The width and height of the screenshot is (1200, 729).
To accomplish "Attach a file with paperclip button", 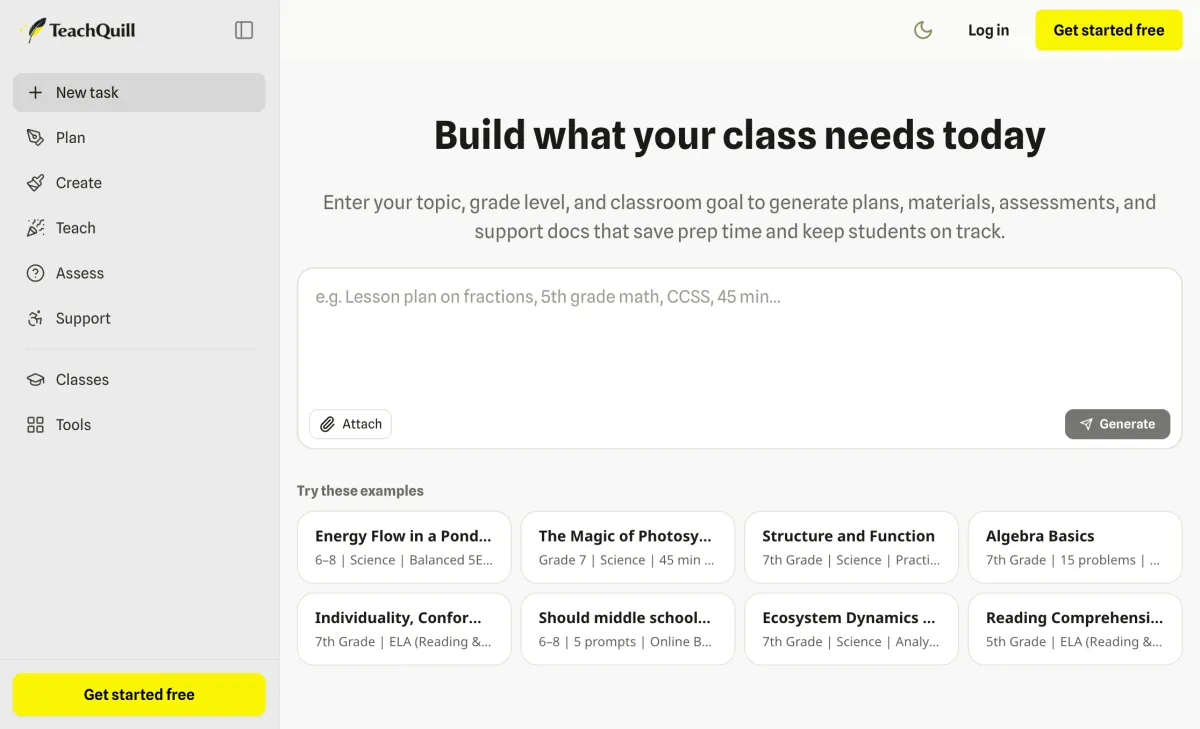I will pos(350,424).
